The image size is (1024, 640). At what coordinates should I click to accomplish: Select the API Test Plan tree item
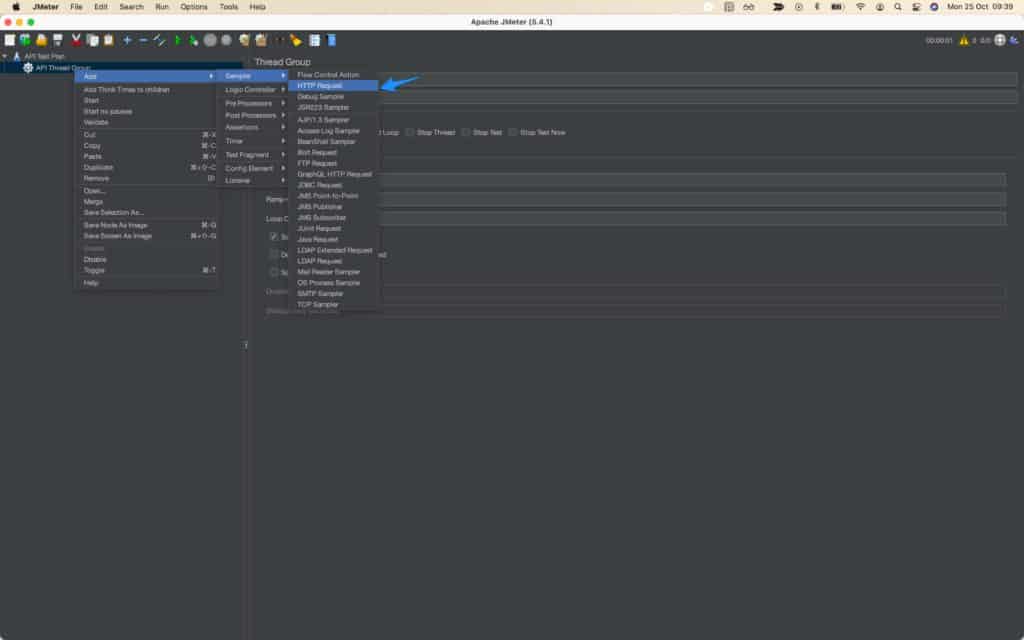(x=44, y=56)
